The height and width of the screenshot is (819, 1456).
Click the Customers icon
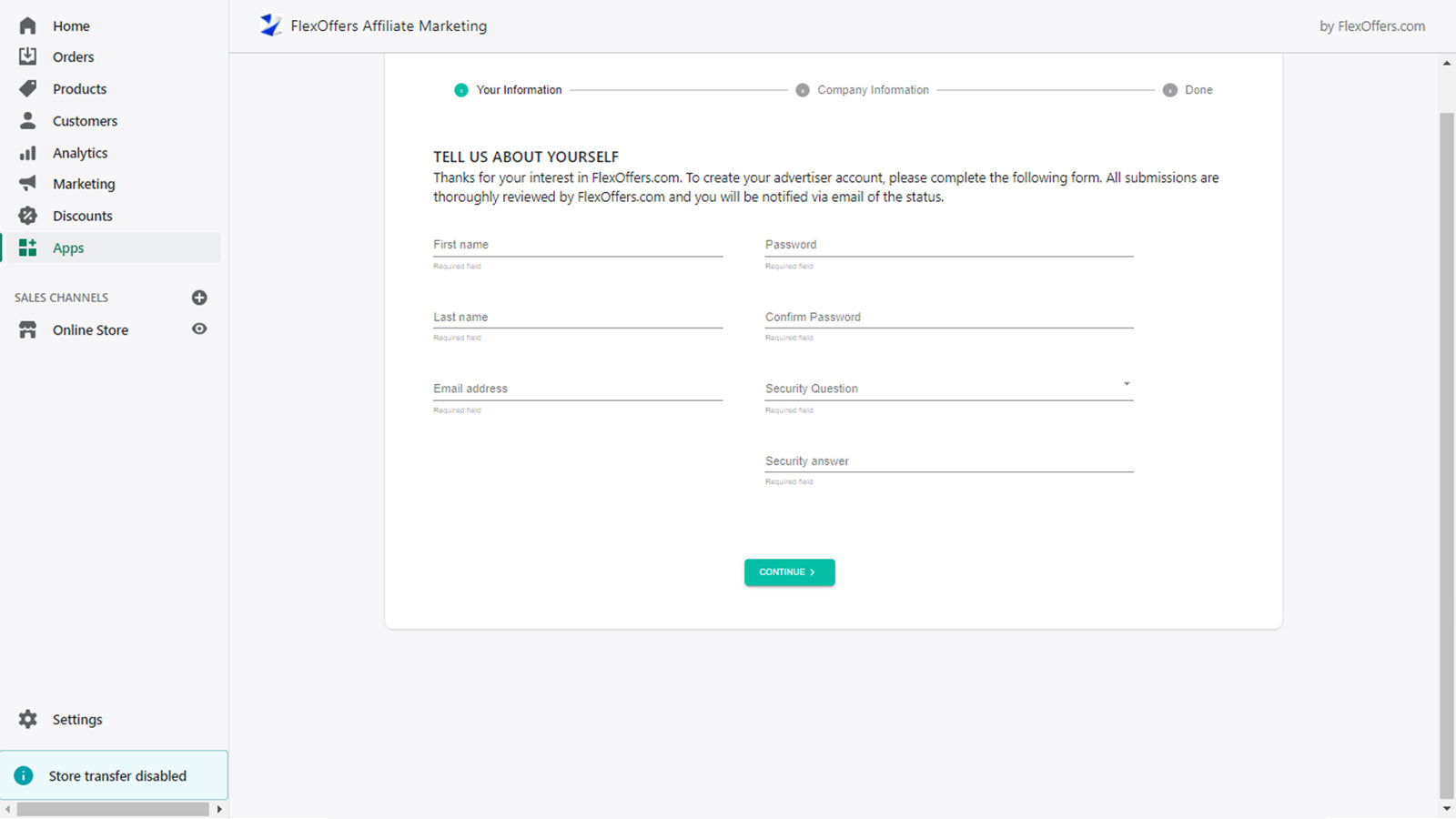coord(27,120)
